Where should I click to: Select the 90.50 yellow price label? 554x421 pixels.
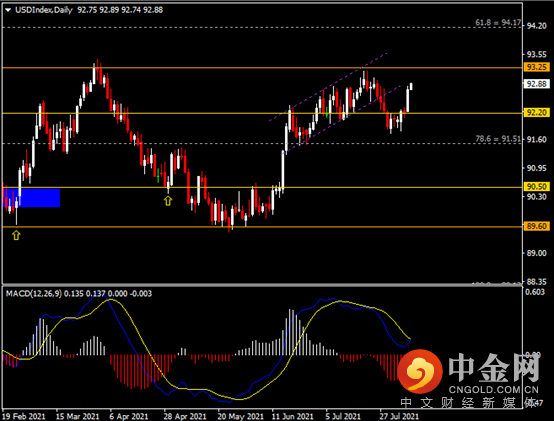pos(536,186)
